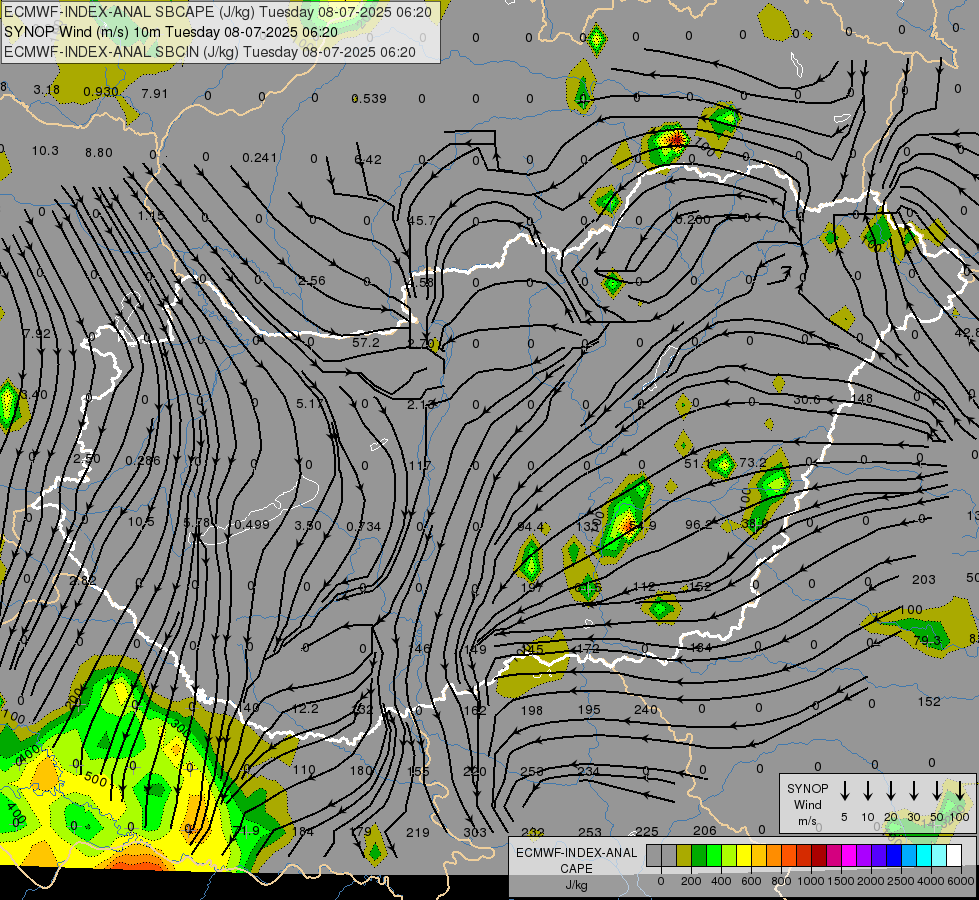Viewport: 979px width, 900px height.
Task: Click the 0.286 value on map
Action: point(143,460)
